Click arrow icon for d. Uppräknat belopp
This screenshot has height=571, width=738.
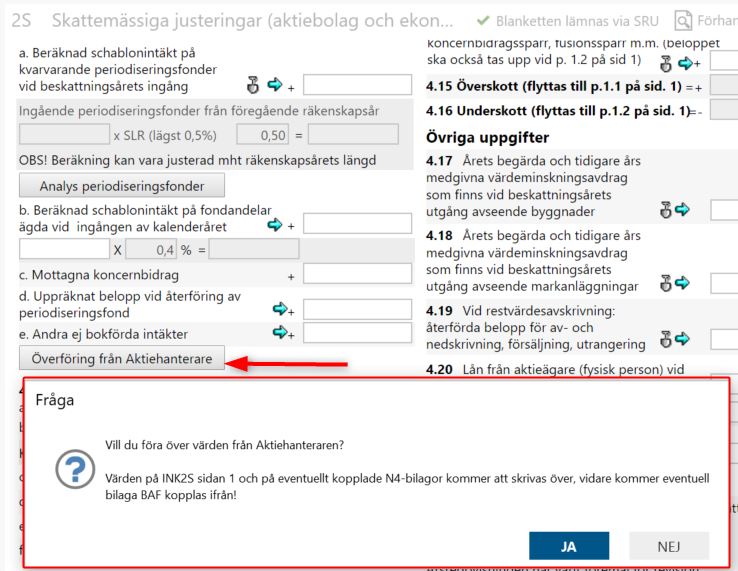click(x=280, y=309)
